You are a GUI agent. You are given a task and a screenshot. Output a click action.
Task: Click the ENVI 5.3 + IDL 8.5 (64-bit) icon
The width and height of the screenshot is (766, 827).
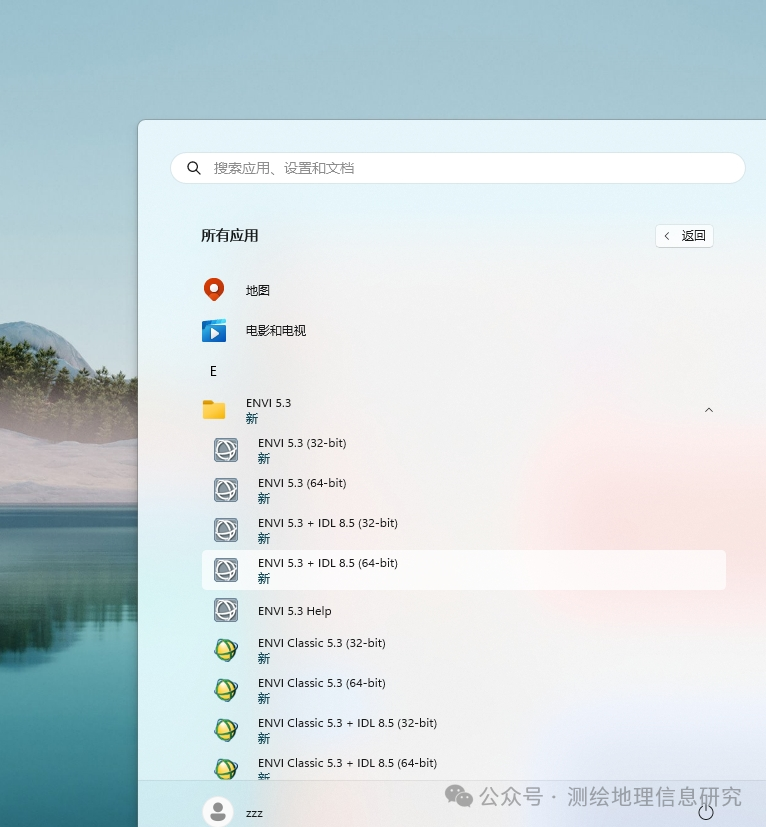(x=226, y=570)
